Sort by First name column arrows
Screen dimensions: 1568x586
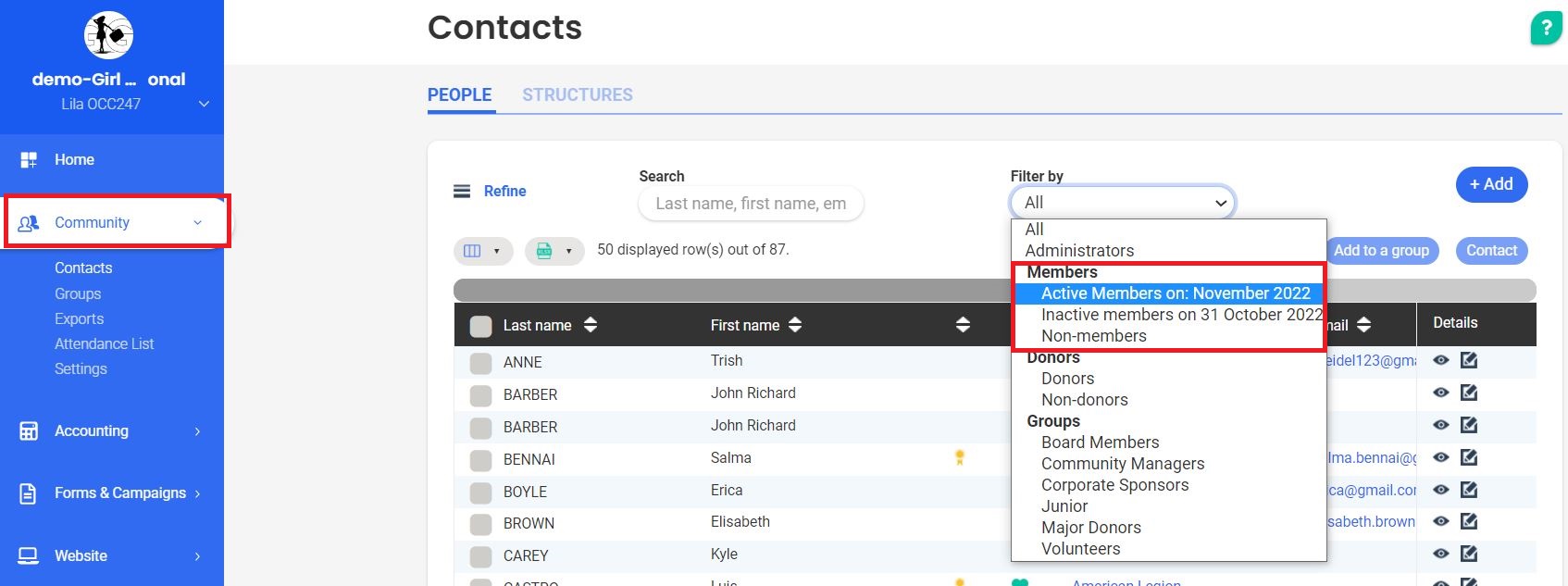click(795, 325)
